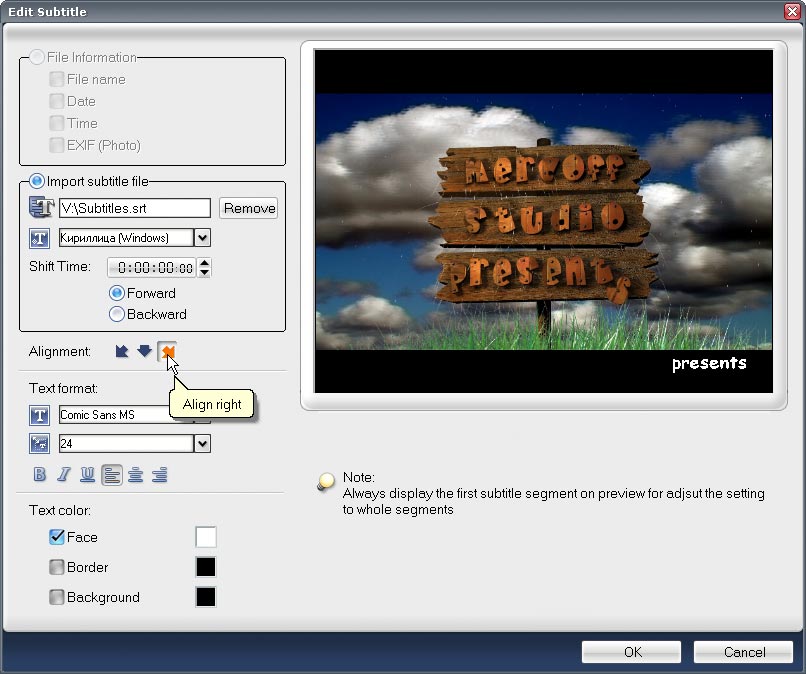Set text justification to center
Image resolution: width=806 pixels, height=674 pixels.
135,475
